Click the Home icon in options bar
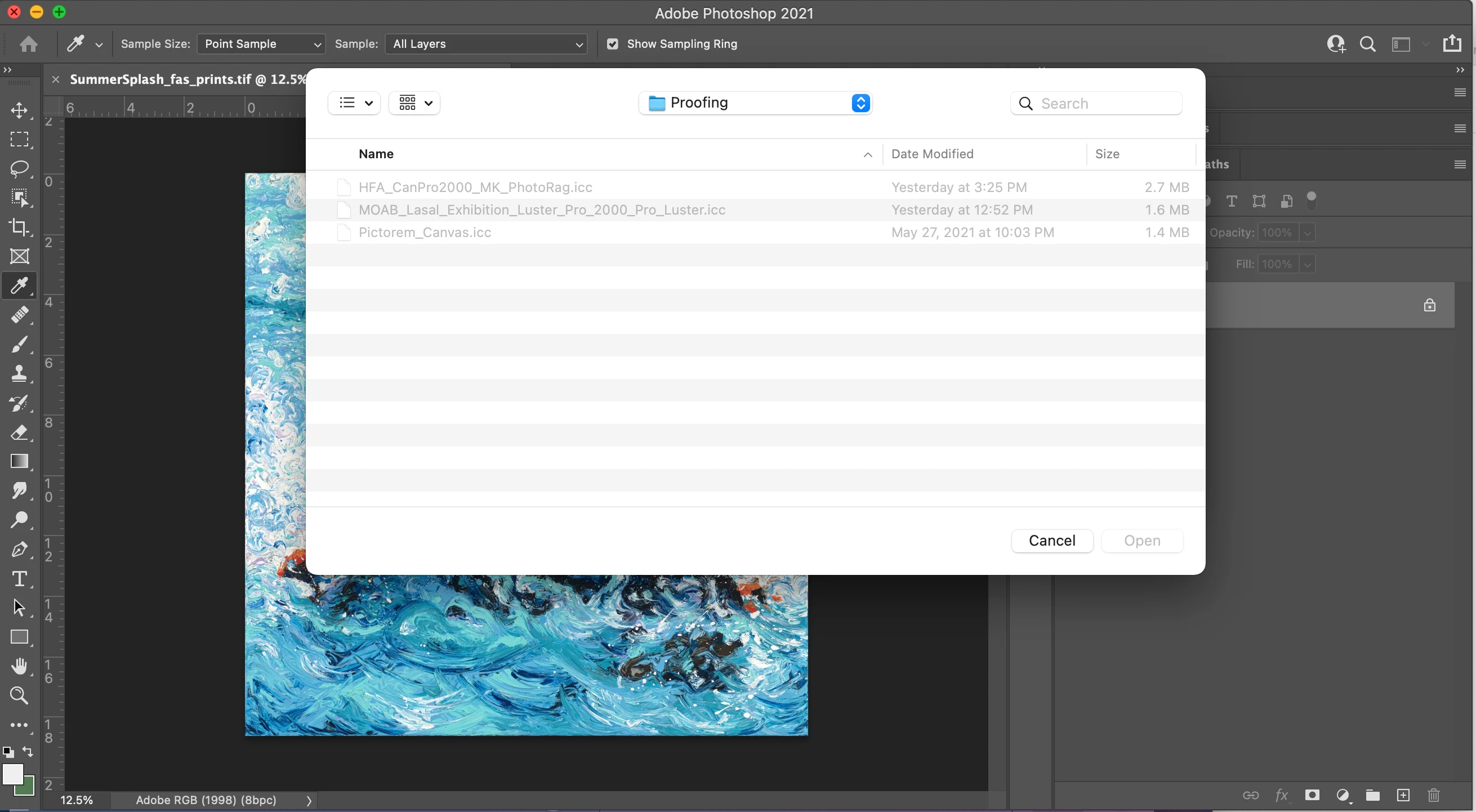Image resolution: width=1476 pixels, height=812 pixels. [29, 44]
